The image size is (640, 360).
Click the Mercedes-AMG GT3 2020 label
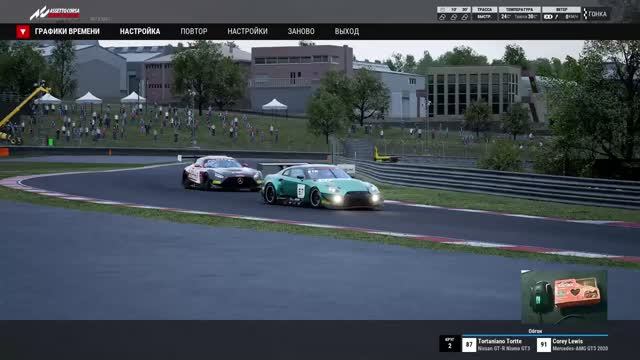coord(580,349)
